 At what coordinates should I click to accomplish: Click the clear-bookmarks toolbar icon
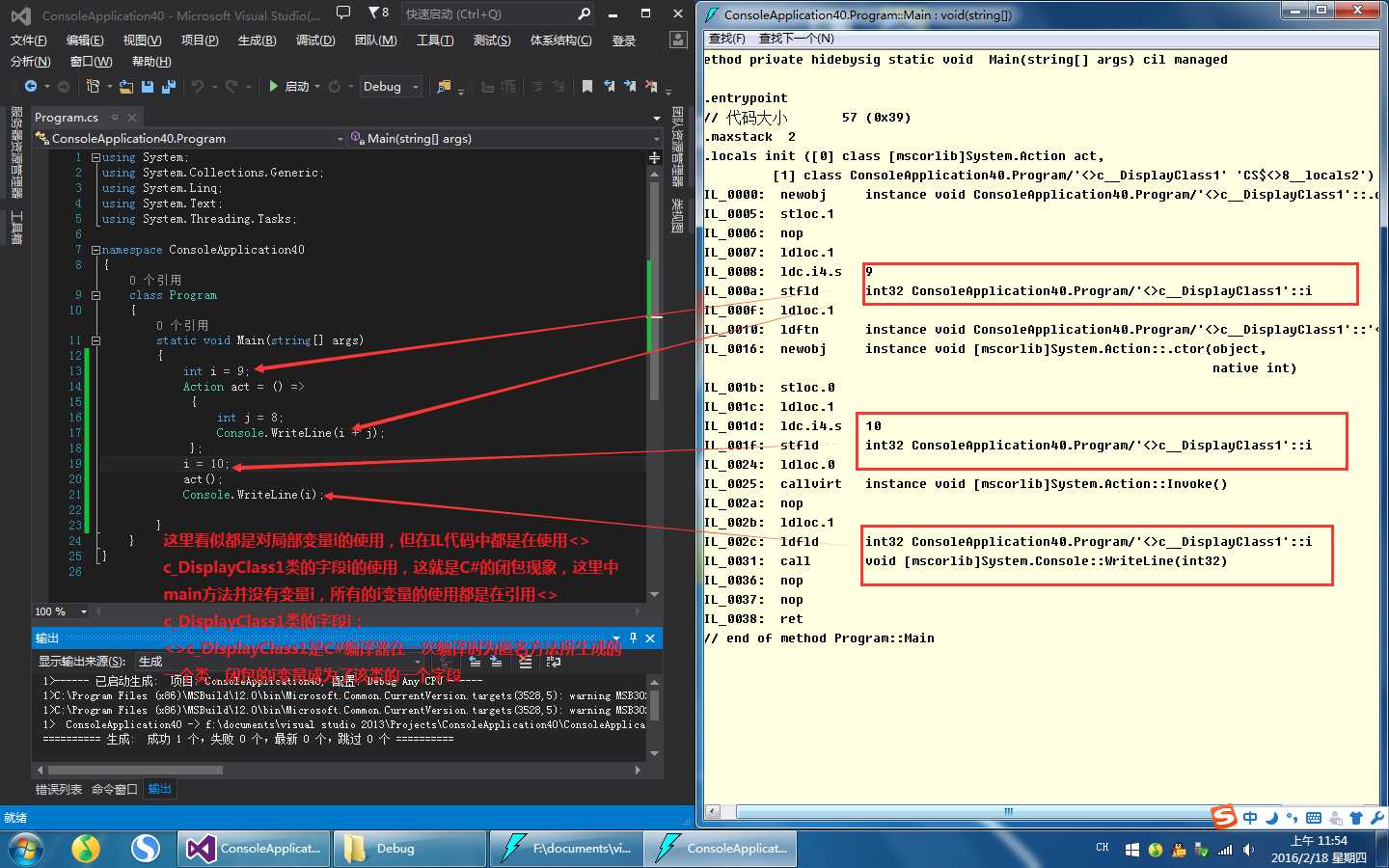click(651, 87)
